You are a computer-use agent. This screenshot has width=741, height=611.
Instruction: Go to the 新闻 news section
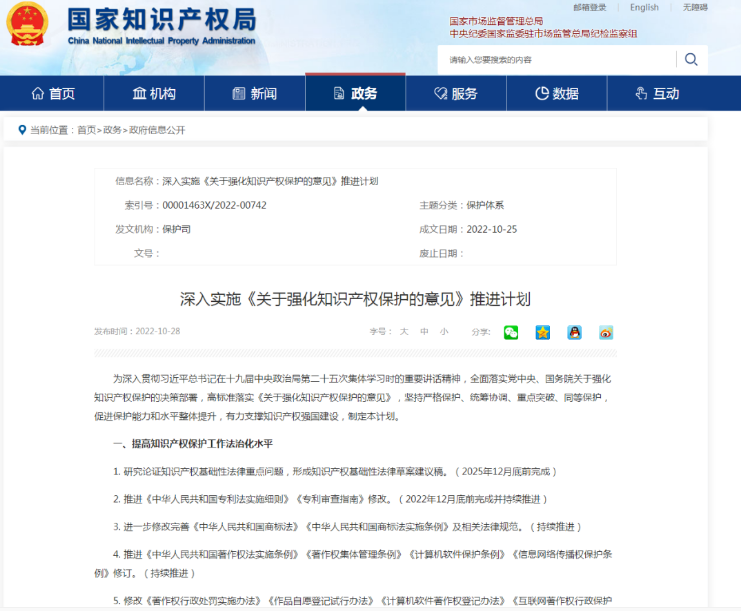[x=254, y=94]
